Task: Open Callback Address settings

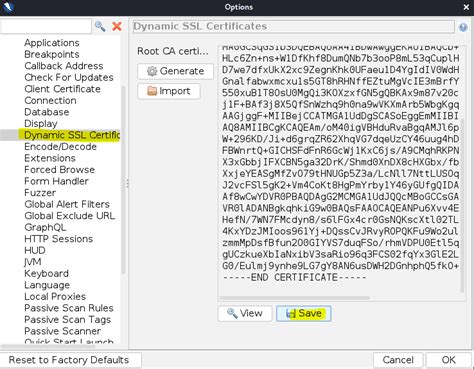Action: click(64, 66)
